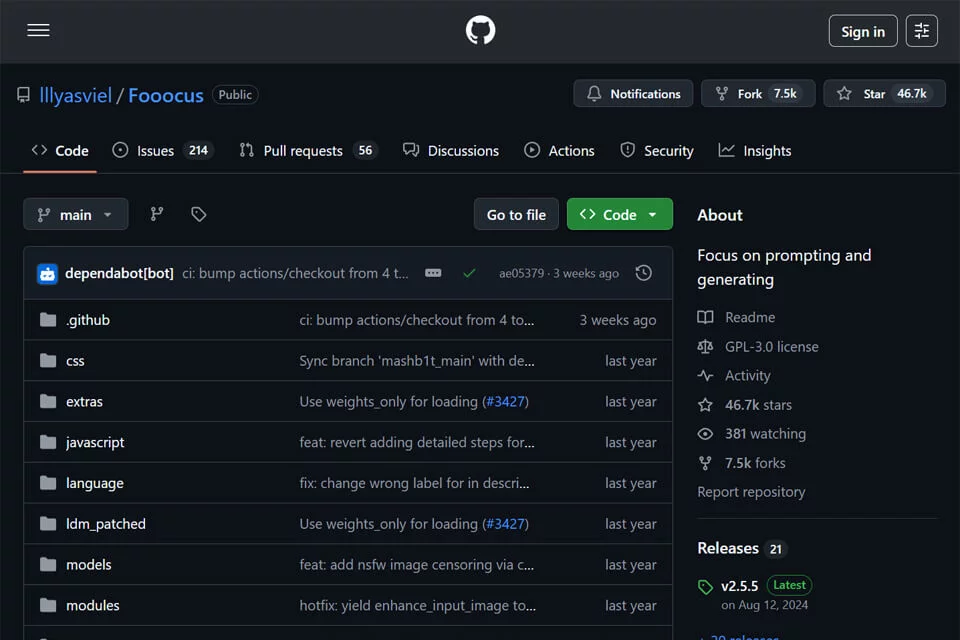Open the Fooocus repository name link
Screen dimensions: 960x640
tap(165, 96)
